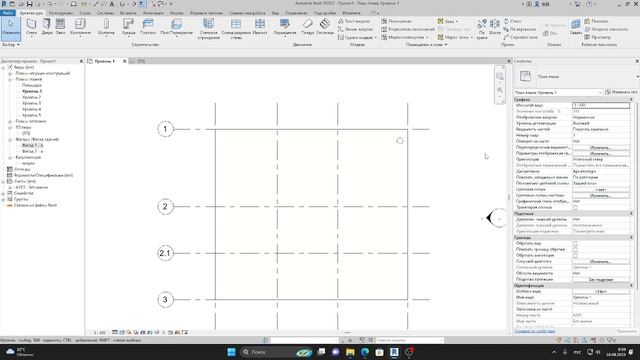Select the Door tool

(x=47, y=27)
